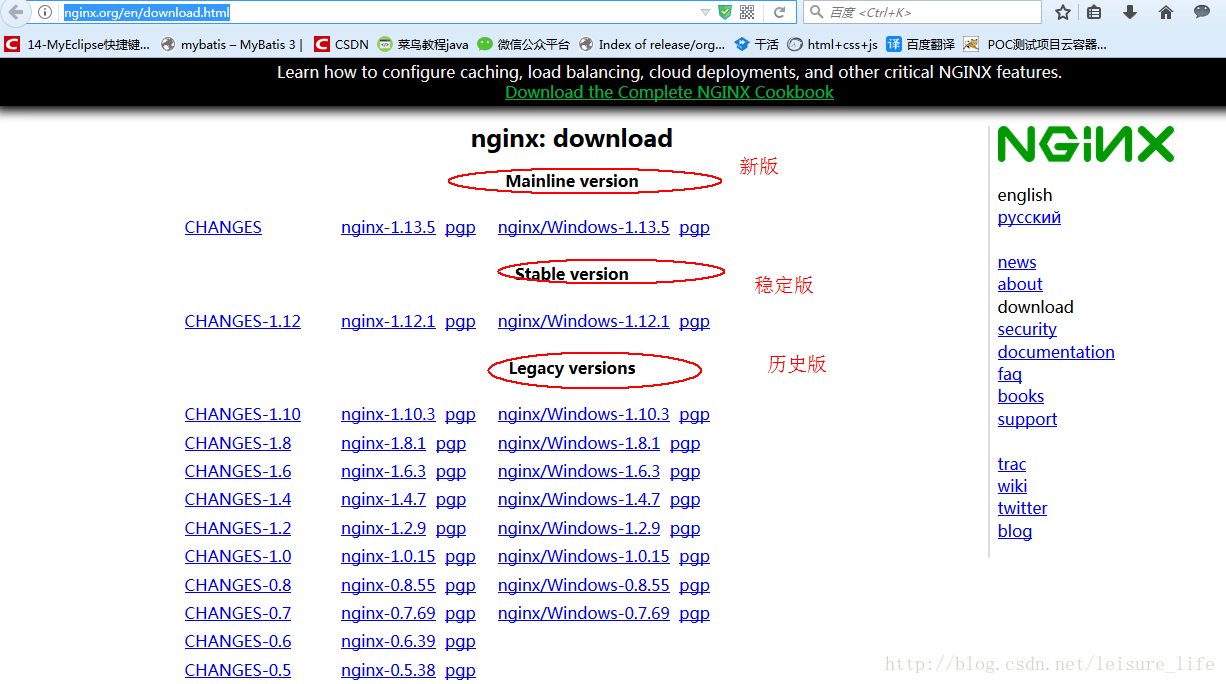1226x684 pixels.
Task: Open the twitter sidebar link
Action: coord(1022,508)
